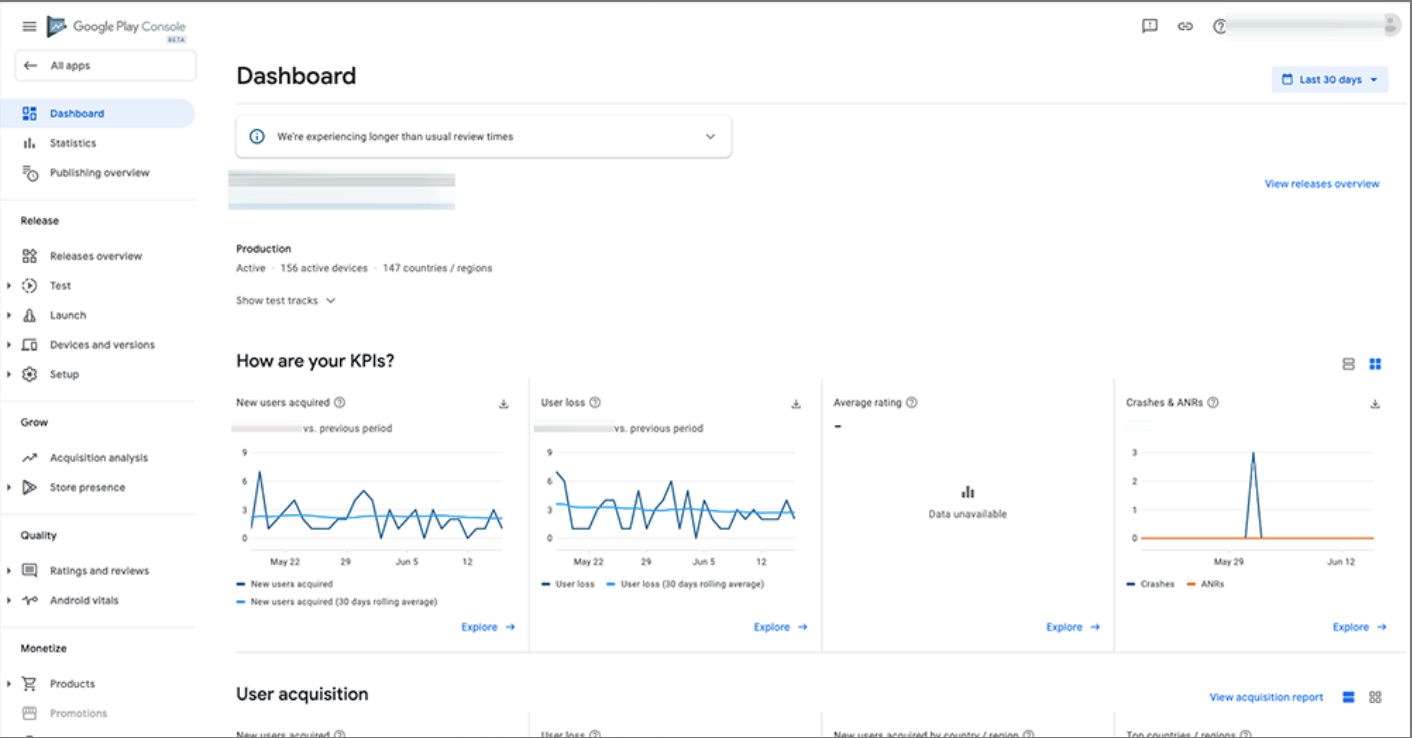The height and width of the screenshot is (738, 1412).
Task: Expand the Test sidebar section
Action: pos(9,286)
